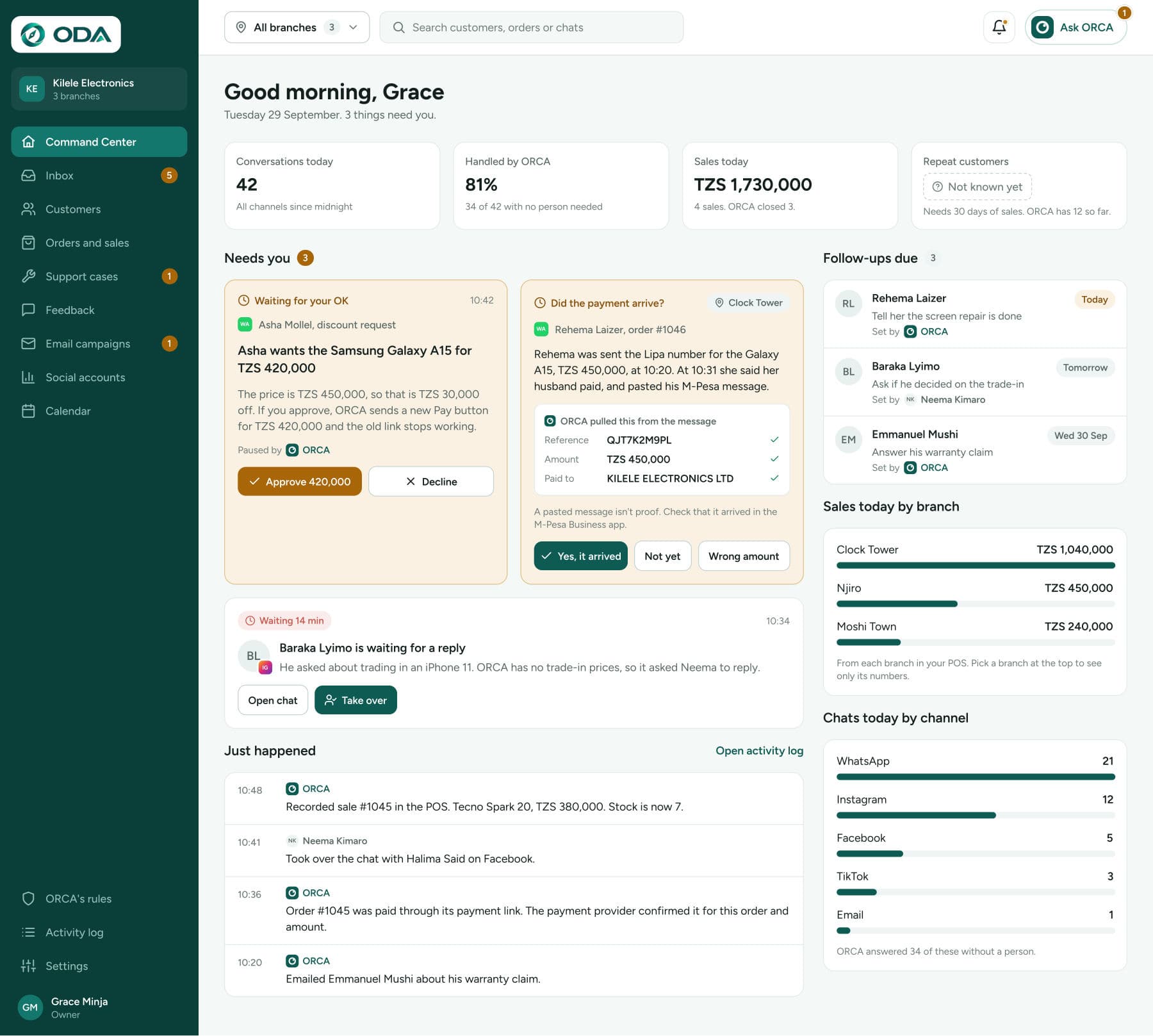Viewport: 1153px width, 1036px height.
Task: Click the Email campaigns envelope icon
Action: 28,344
